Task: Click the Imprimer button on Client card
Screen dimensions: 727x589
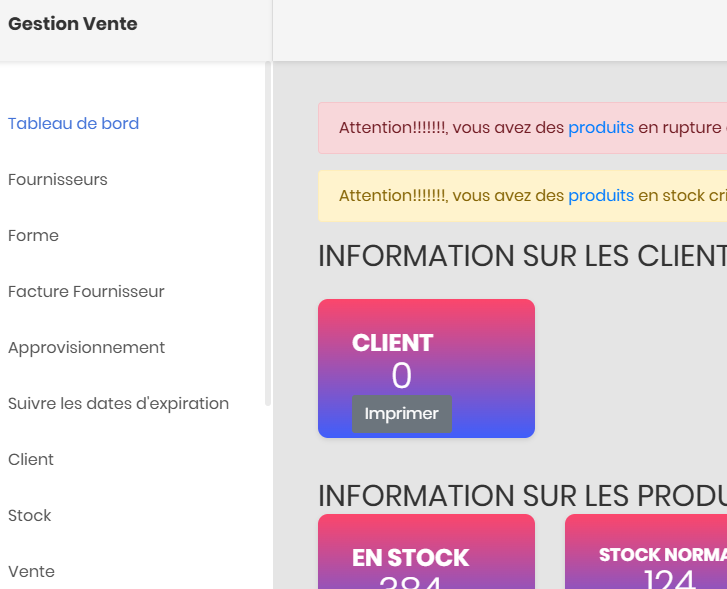Action: tap(402, 414)
